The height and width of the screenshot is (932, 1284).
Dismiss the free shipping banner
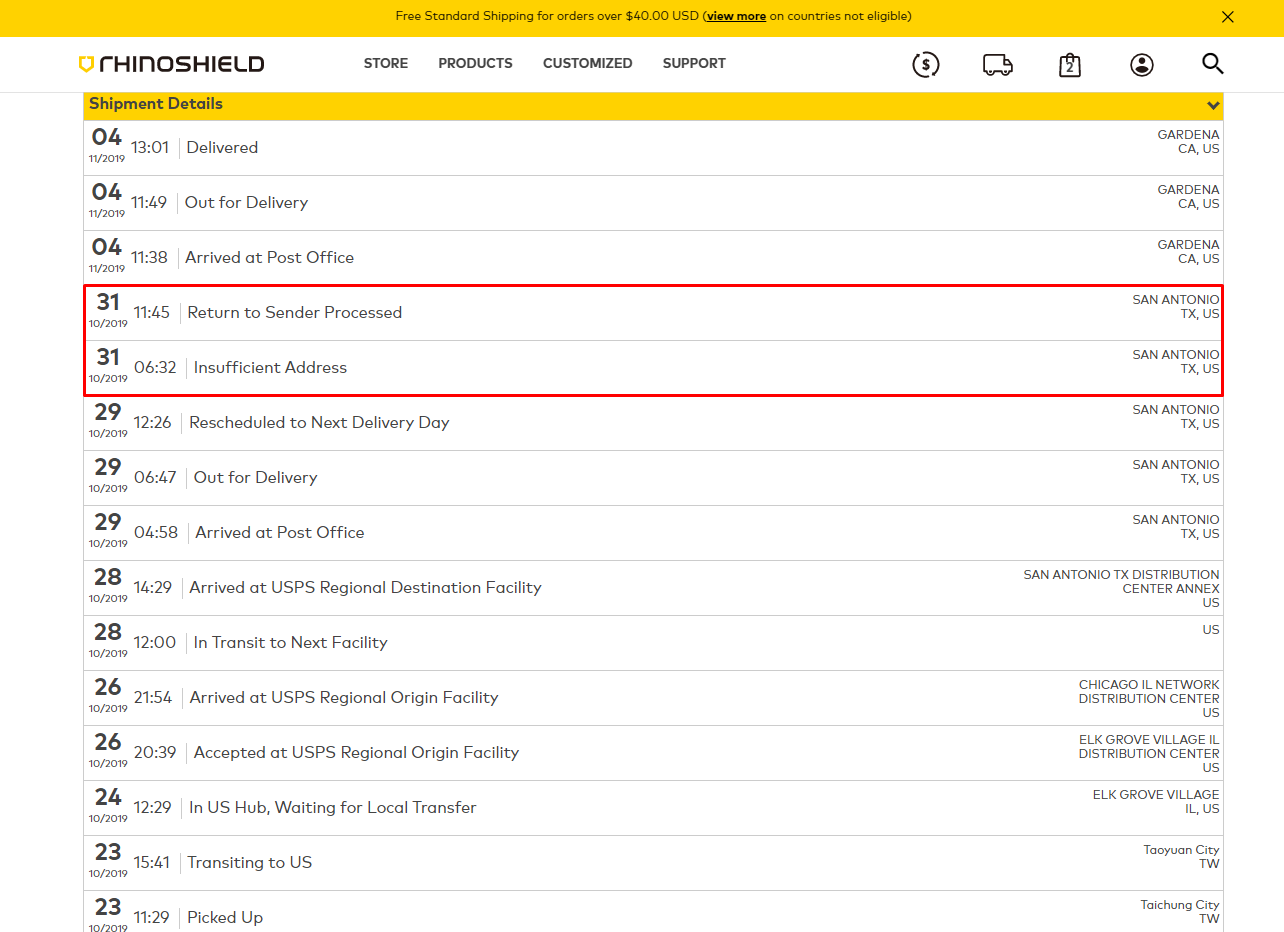coord(1228,17)
